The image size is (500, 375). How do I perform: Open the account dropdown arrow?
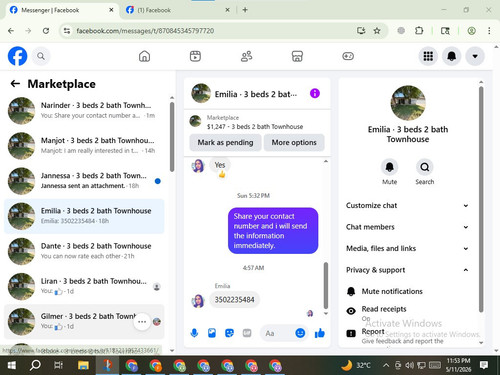click(x=475, y=56)
